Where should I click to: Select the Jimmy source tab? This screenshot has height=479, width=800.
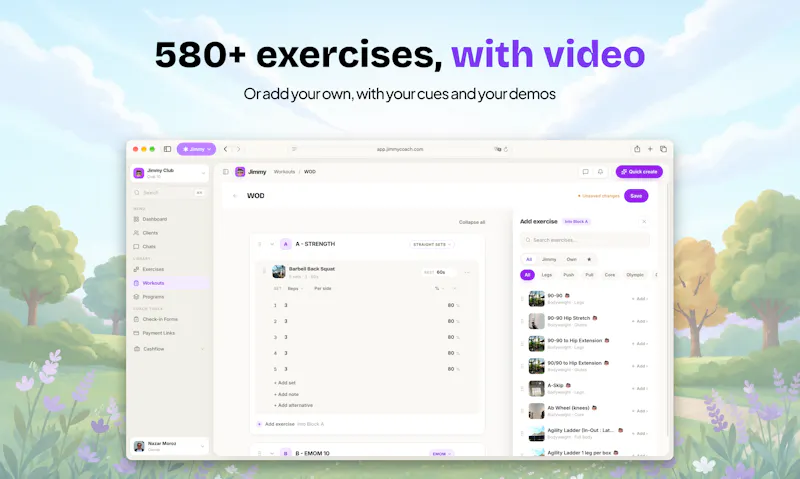pos(549,260)
